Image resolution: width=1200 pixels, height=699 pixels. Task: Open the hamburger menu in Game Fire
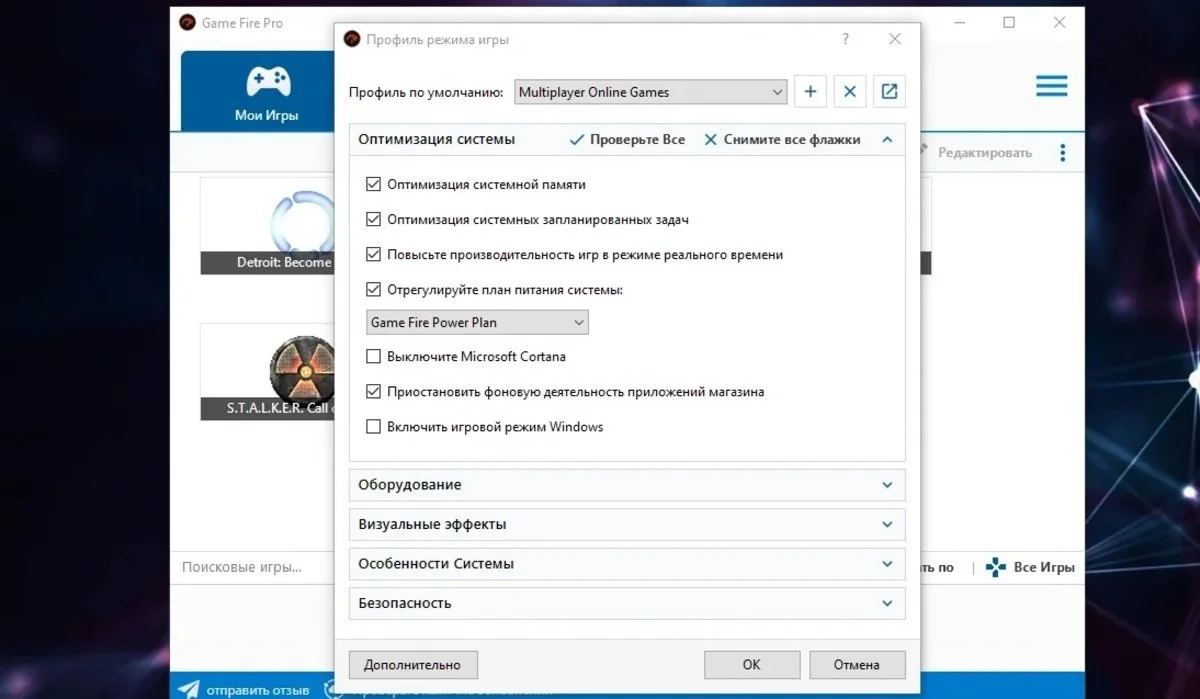pos(1052,86)
